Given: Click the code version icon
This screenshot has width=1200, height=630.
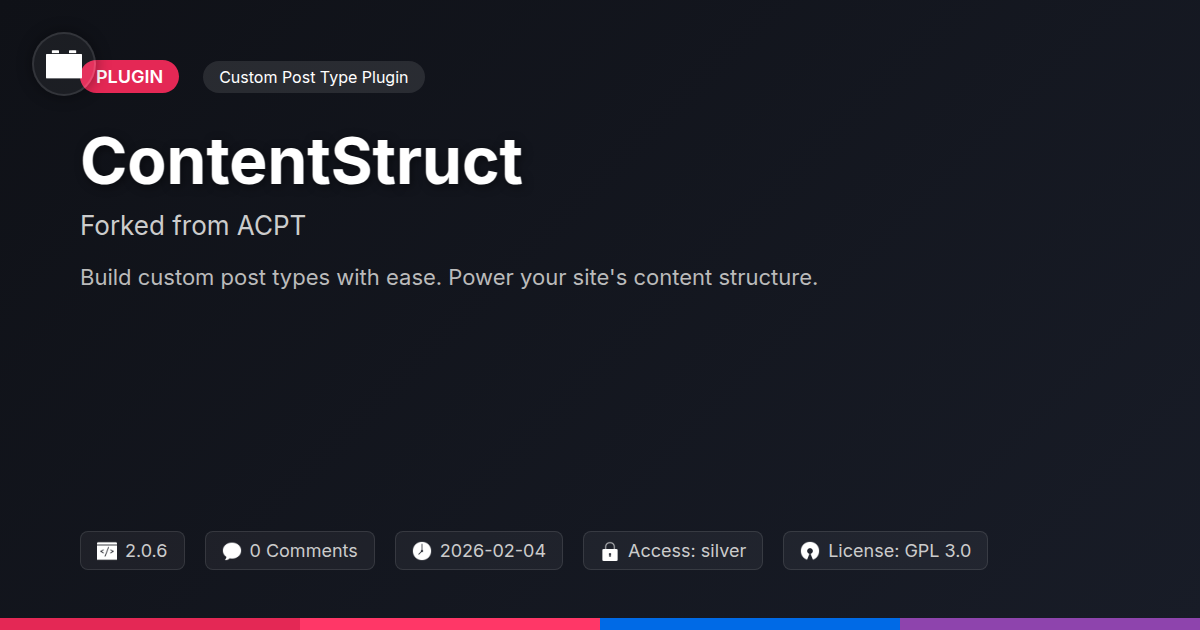Looking at the screenshot, I should (x=107, y=551).
